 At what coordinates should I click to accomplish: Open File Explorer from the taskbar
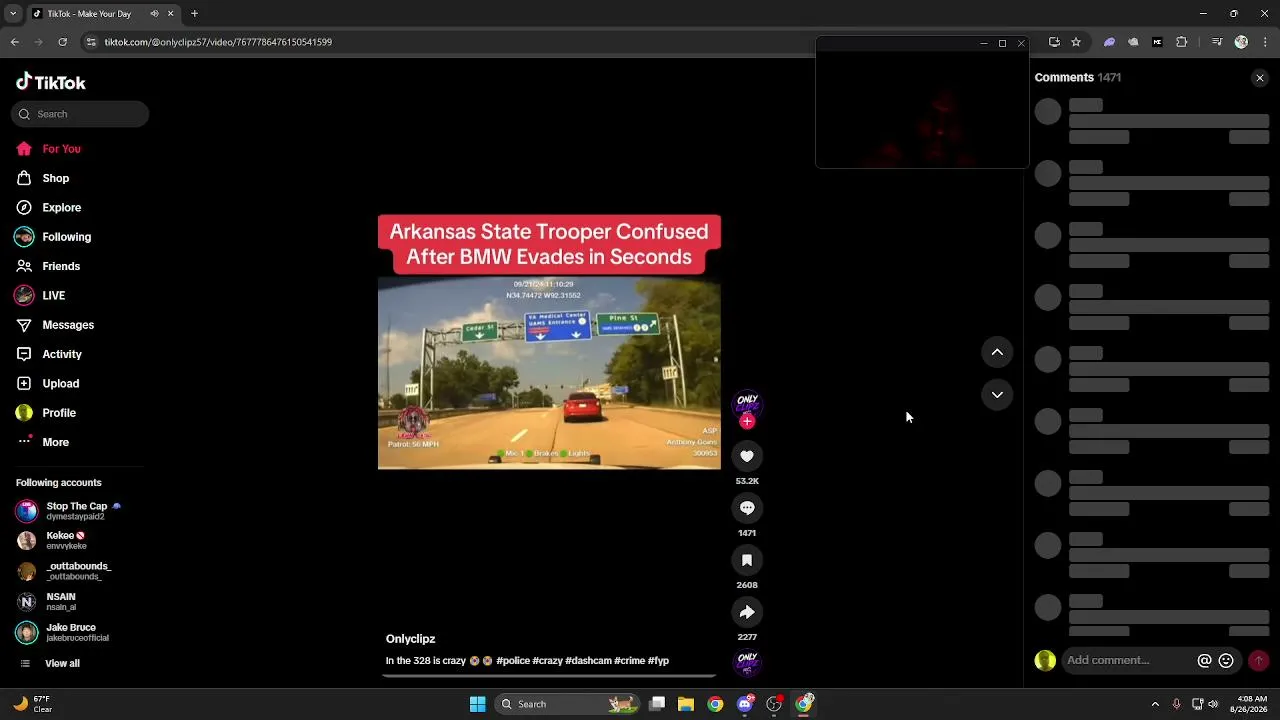tap(686, 704)
